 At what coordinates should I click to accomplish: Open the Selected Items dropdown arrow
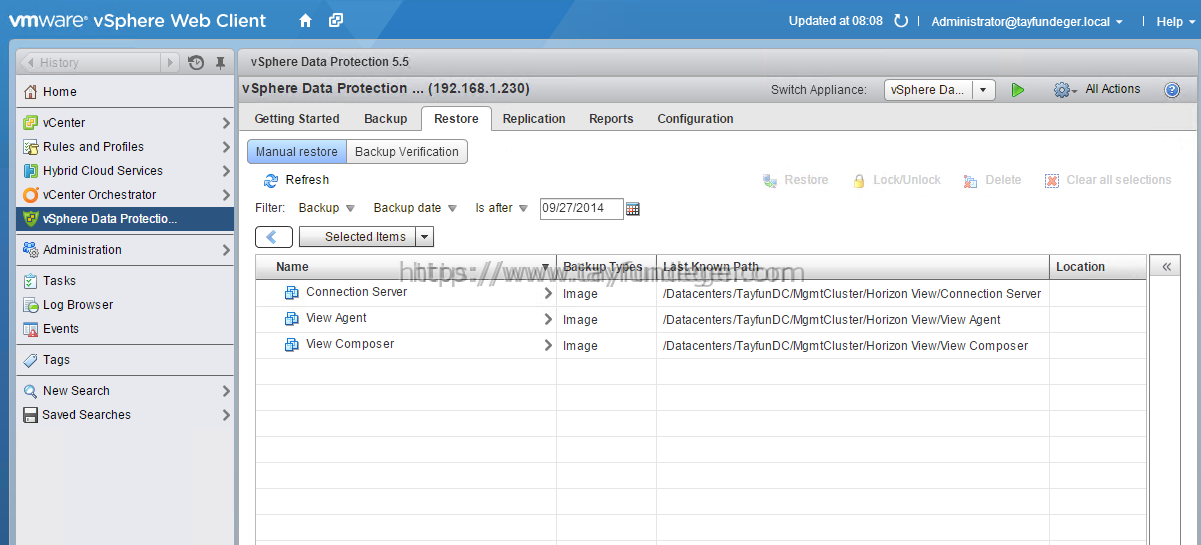coord(424,237)
